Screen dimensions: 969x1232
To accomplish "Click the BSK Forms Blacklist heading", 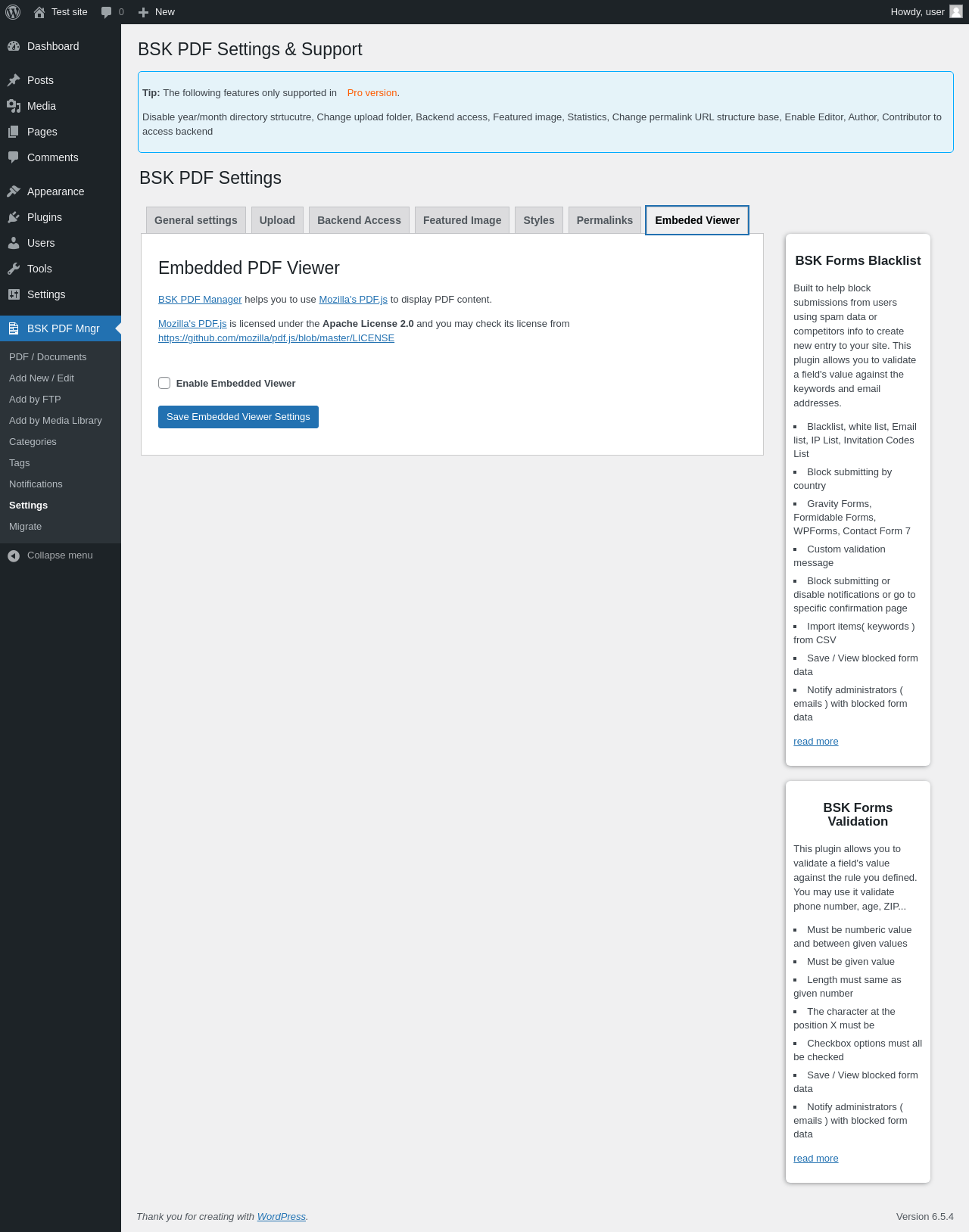I will pyautogui.click(x=858, y=261).
